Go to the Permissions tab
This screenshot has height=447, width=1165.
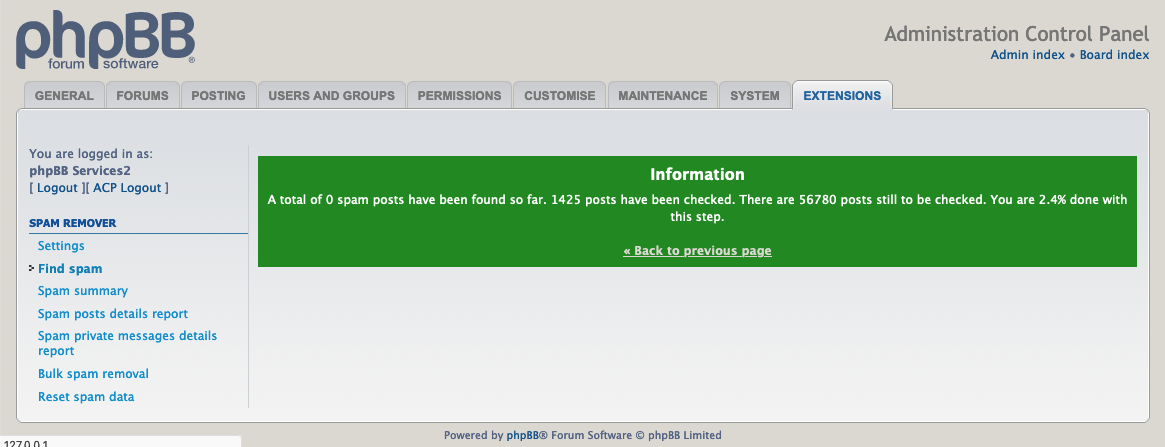pos(459,96)
